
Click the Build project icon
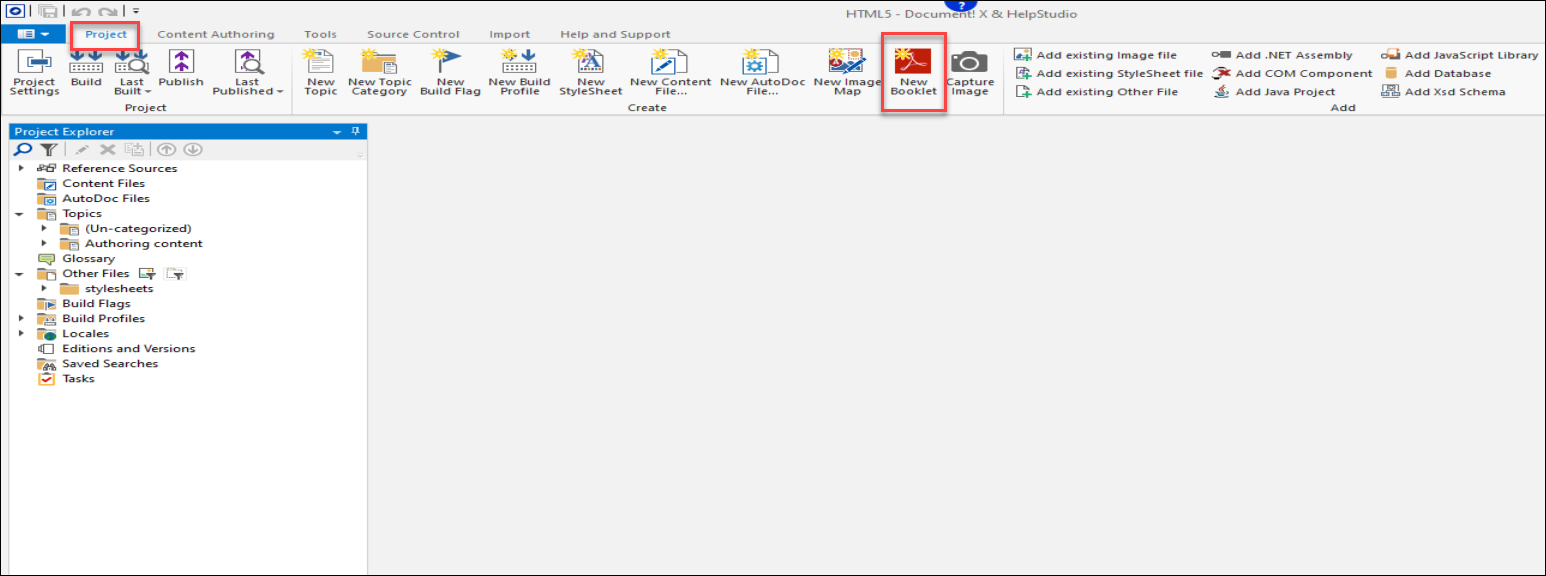86,72
